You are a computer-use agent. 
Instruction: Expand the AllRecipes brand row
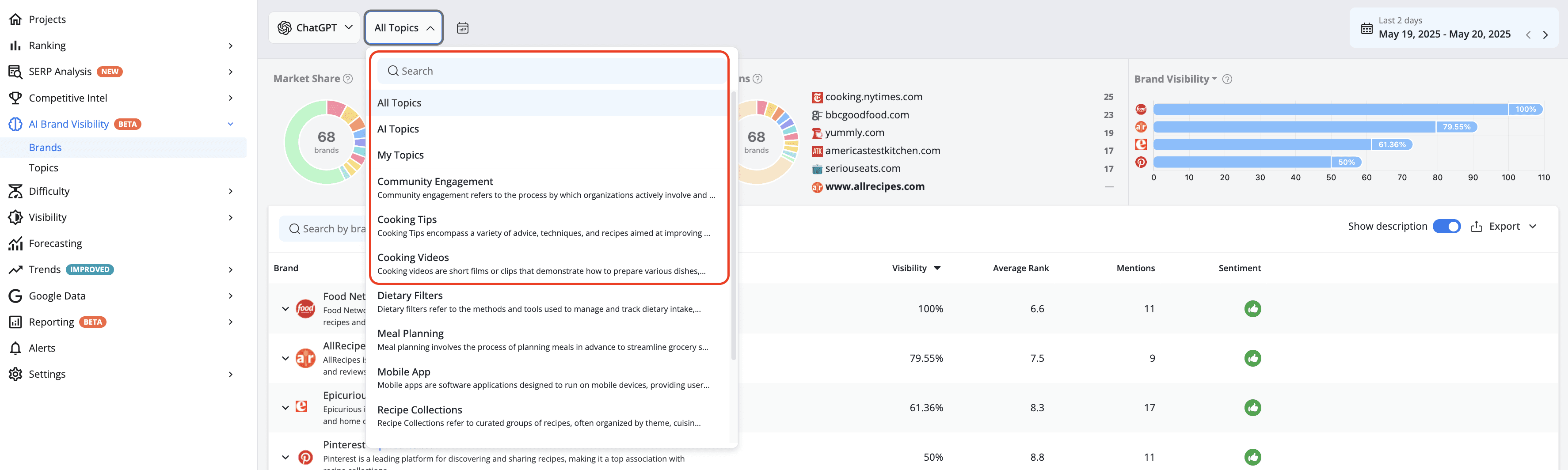(285, 358)
